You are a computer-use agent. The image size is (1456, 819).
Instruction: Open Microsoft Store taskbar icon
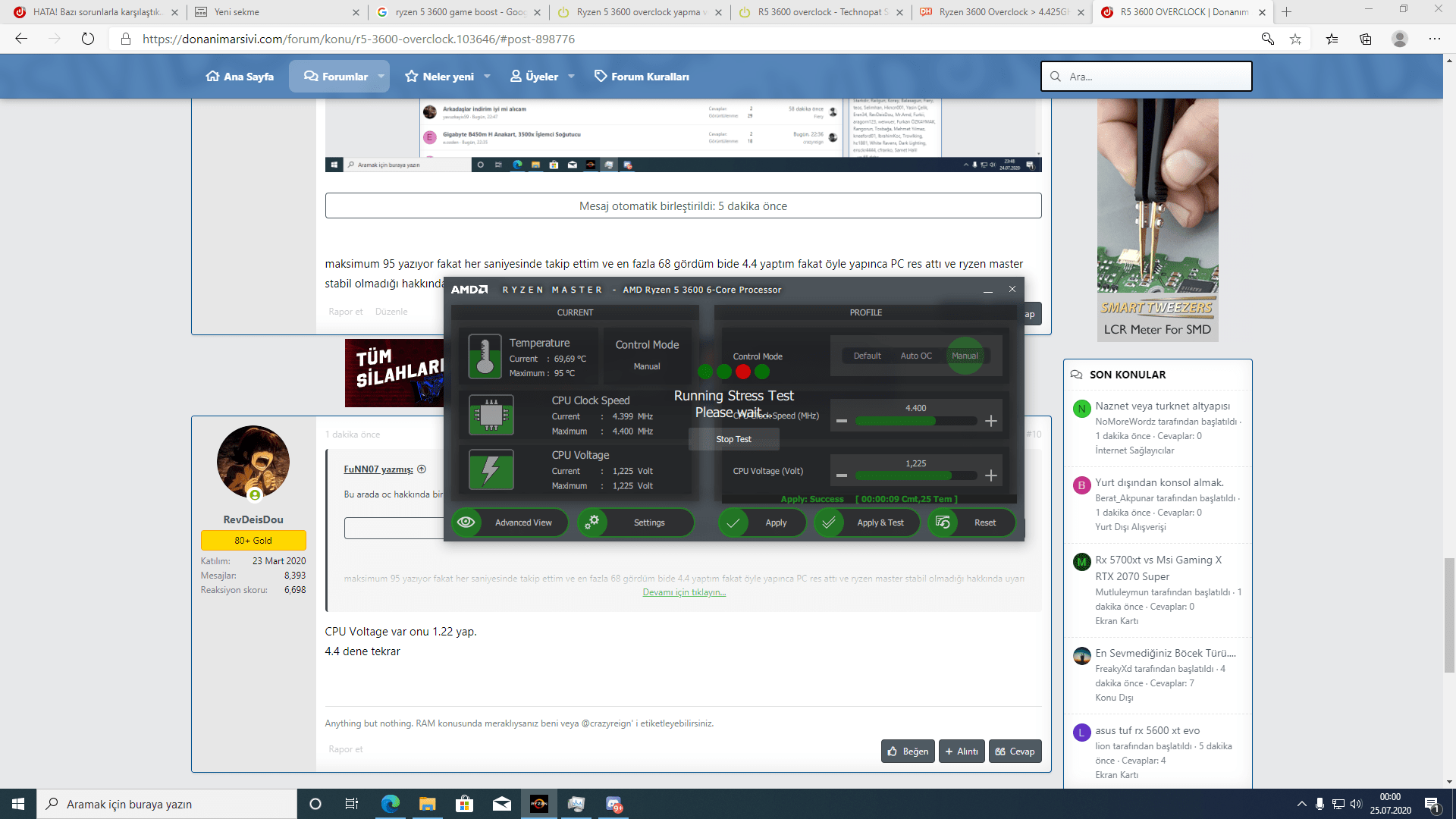[x=464, y=804]
